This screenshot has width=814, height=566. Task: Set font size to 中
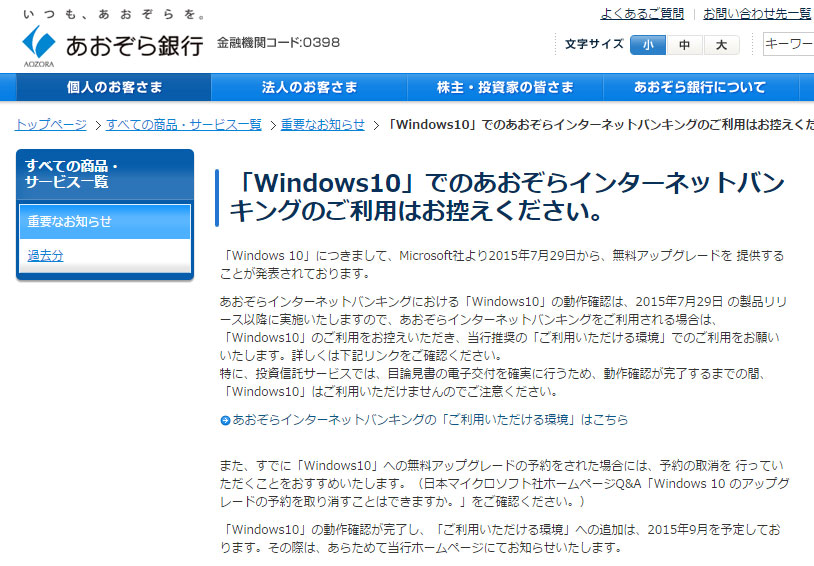point(684,45)
